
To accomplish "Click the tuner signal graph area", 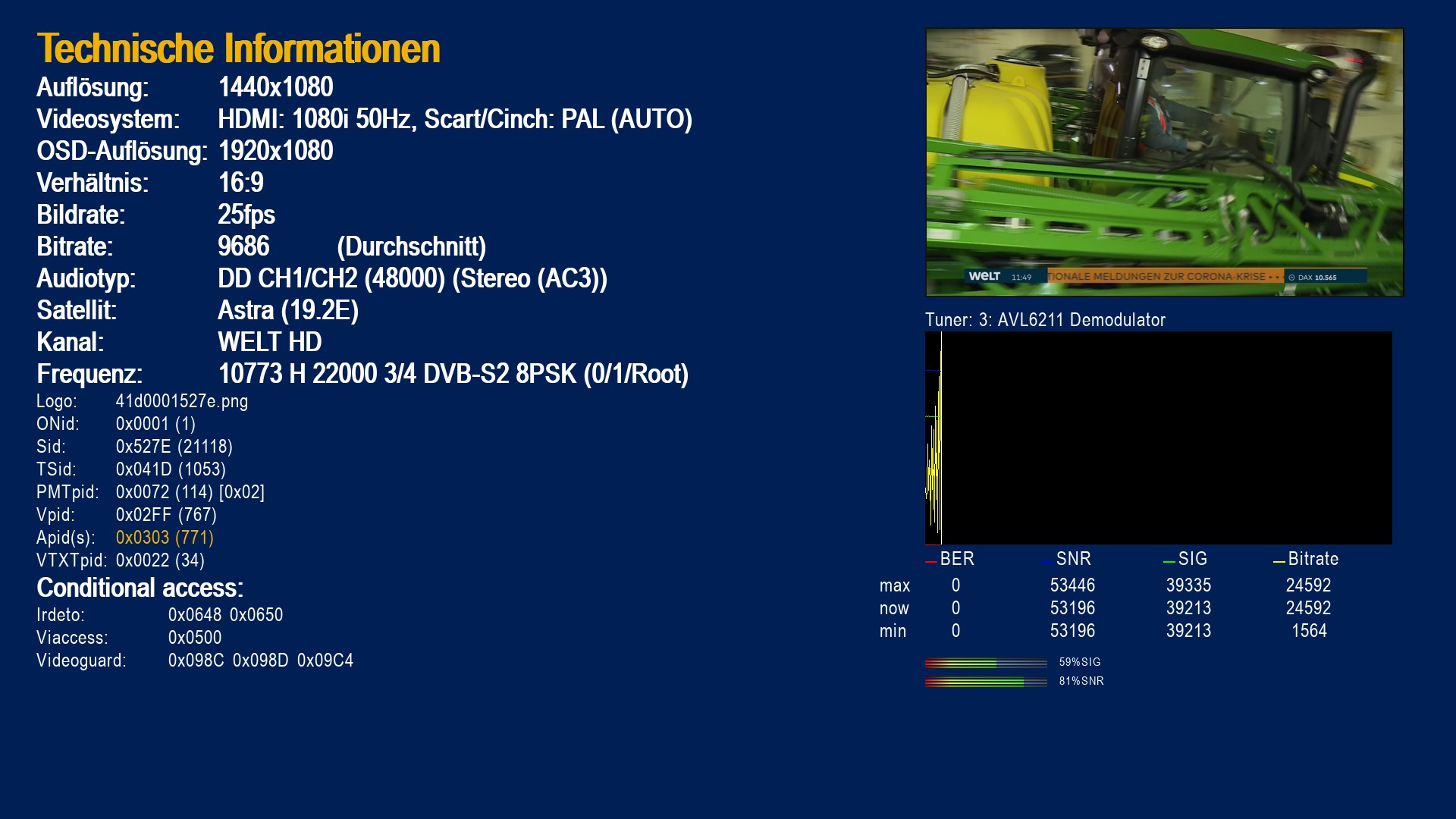I will (1158, 438).
